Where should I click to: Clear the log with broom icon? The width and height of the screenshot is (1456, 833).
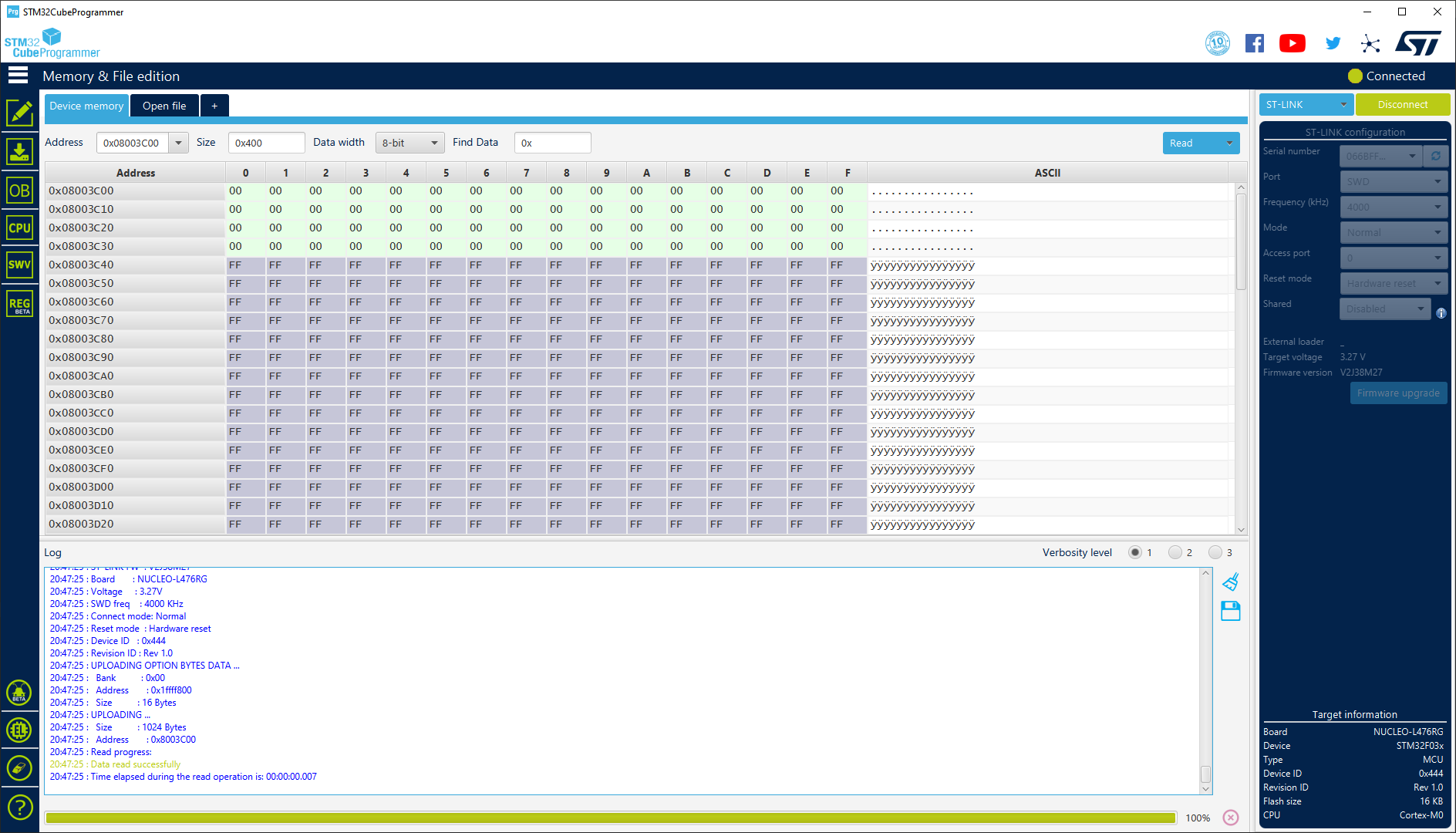[1231, 582]
